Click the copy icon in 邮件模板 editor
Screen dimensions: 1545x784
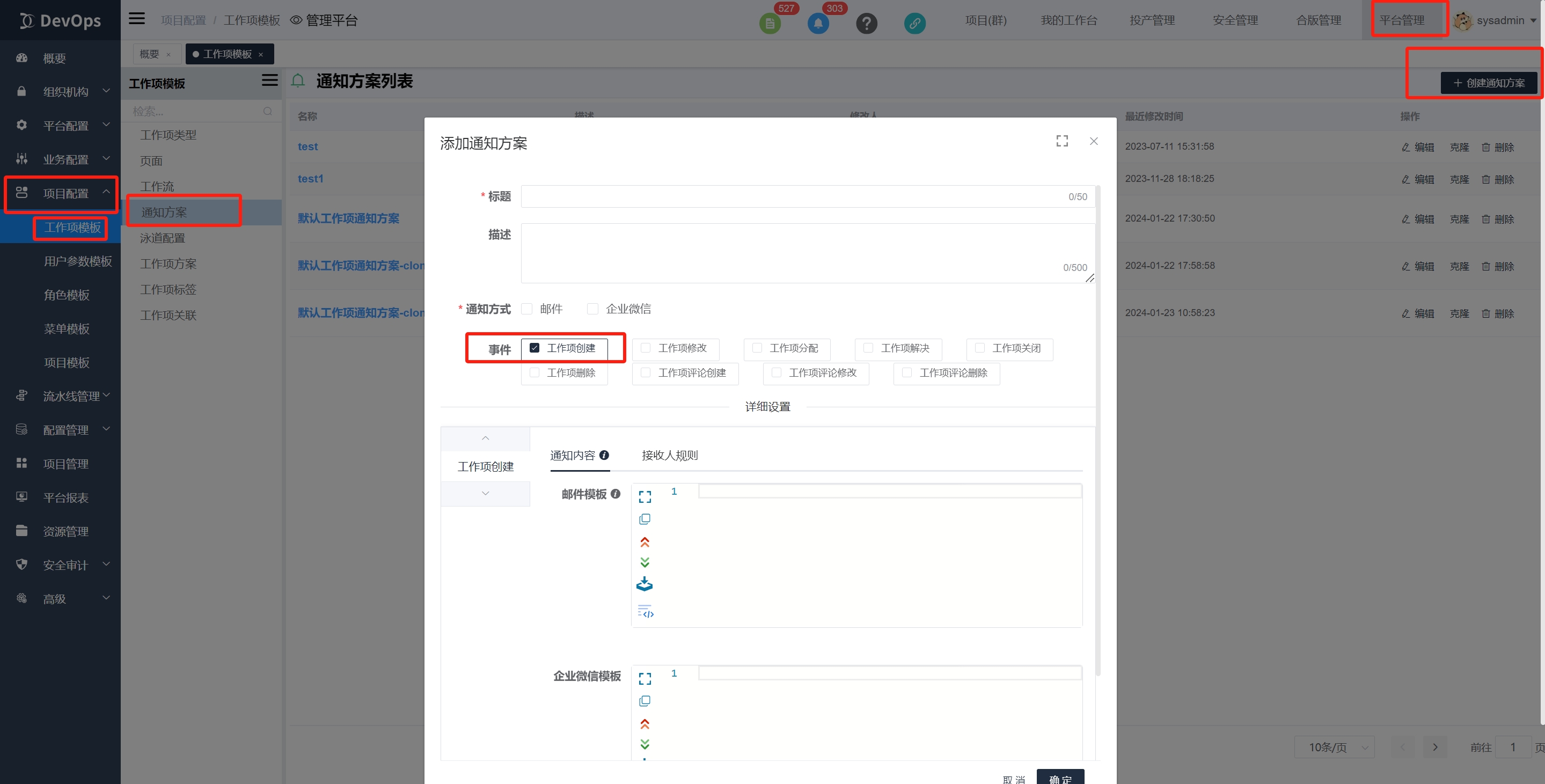point(645,519)
